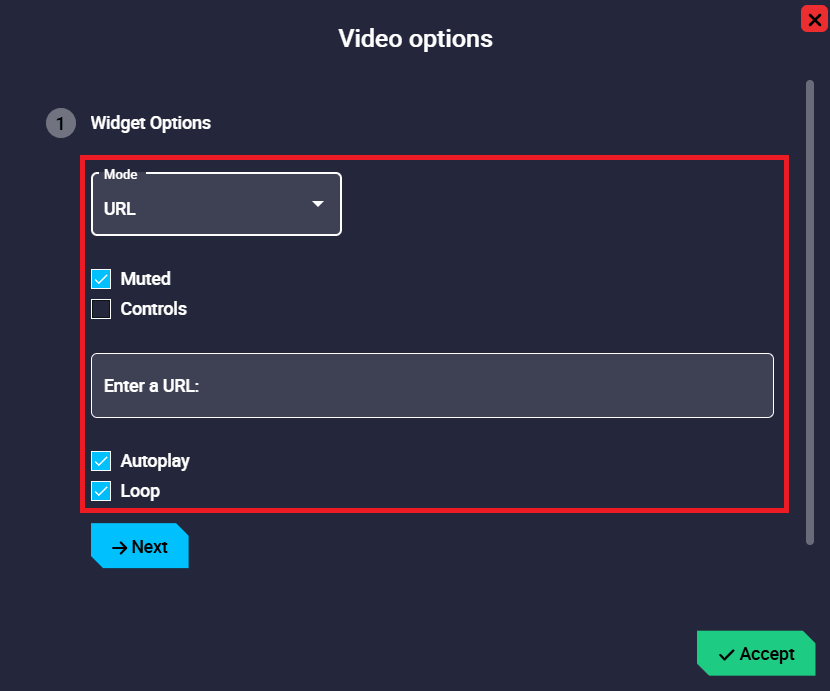Click the Autoplay label text

155,461
